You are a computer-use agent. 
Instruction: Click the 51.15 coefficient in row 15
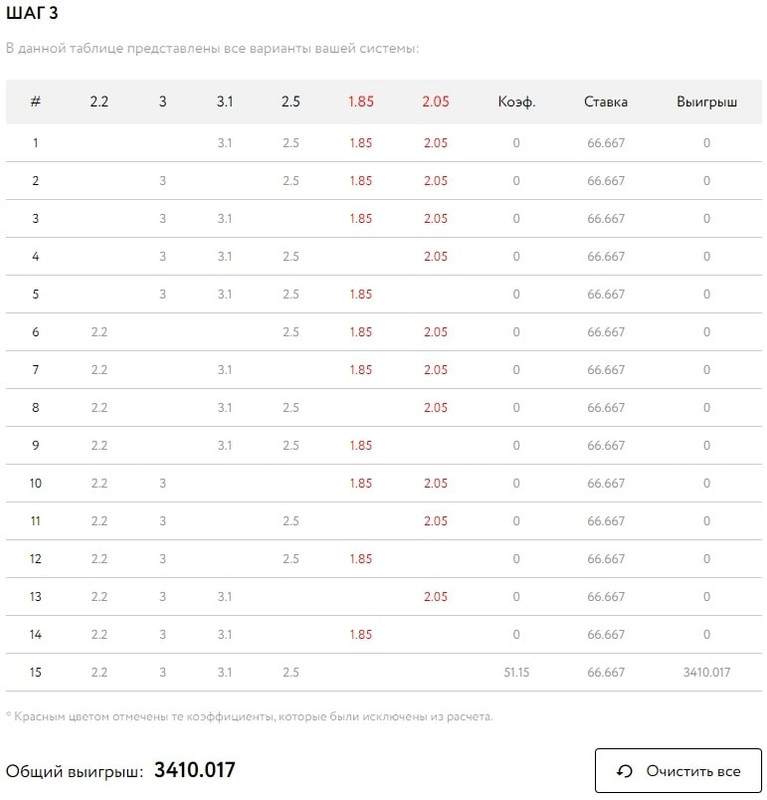point(516,672)
